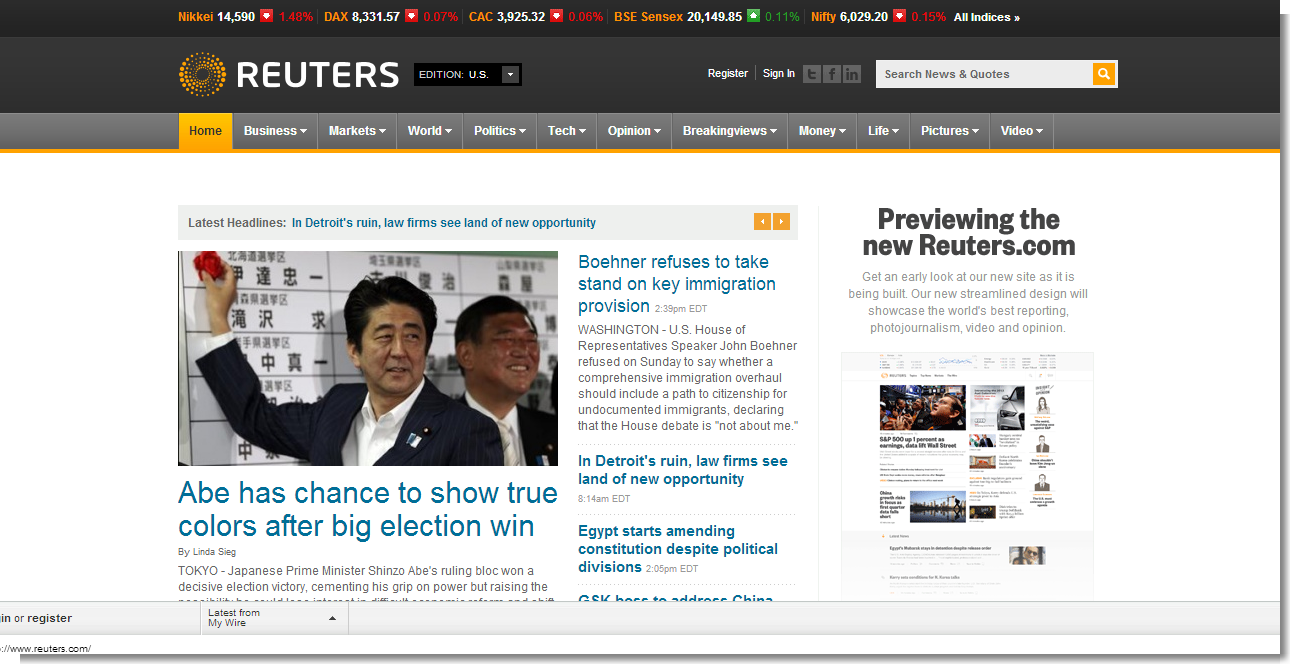Open the Twitter social icon
The height and width of the screenshot is (664, 1290).
(x=812, y=74)
